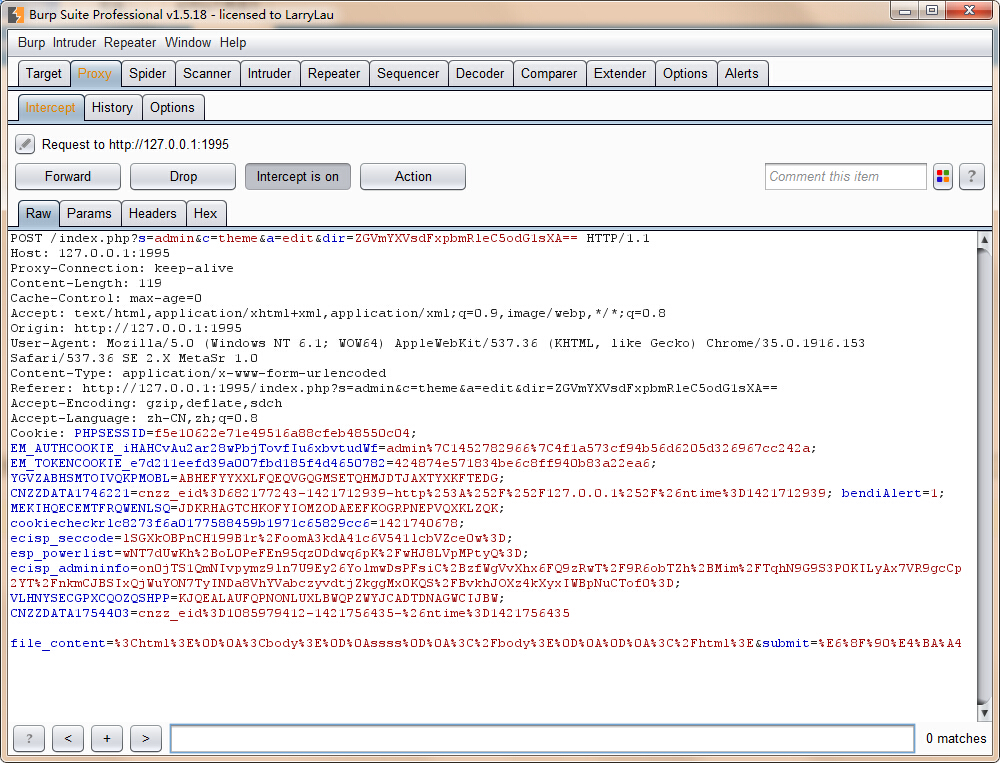Image resolution: width=1000 pixels, height=763 pixels.
Task: Click the search text input field
Action: pyautogui.click(x=542, y=738)
